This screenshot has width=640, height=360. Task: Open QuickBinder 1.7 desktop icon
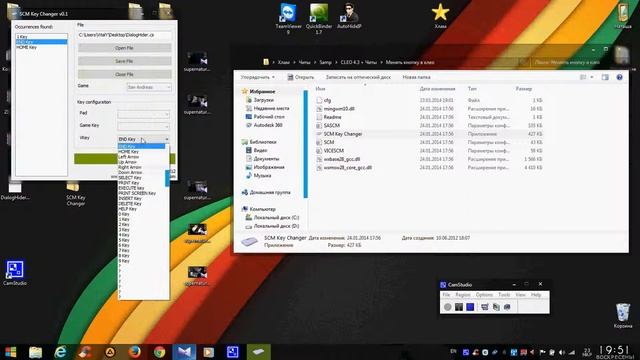319,18
